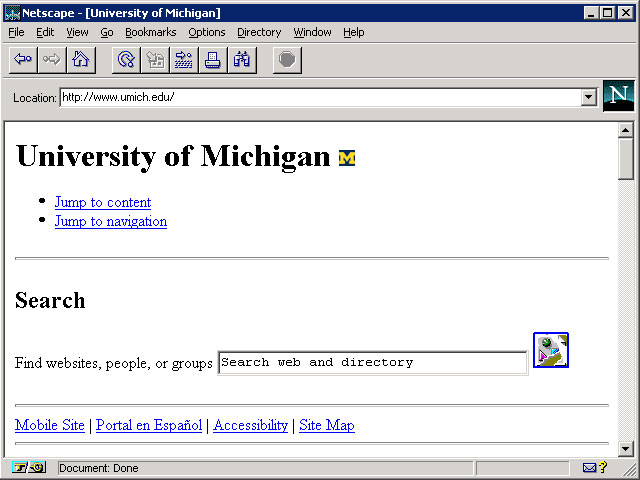Click the Find websites, people, or groups label
This screenshot has width=640, height=480.
click(x=113, y=363)
